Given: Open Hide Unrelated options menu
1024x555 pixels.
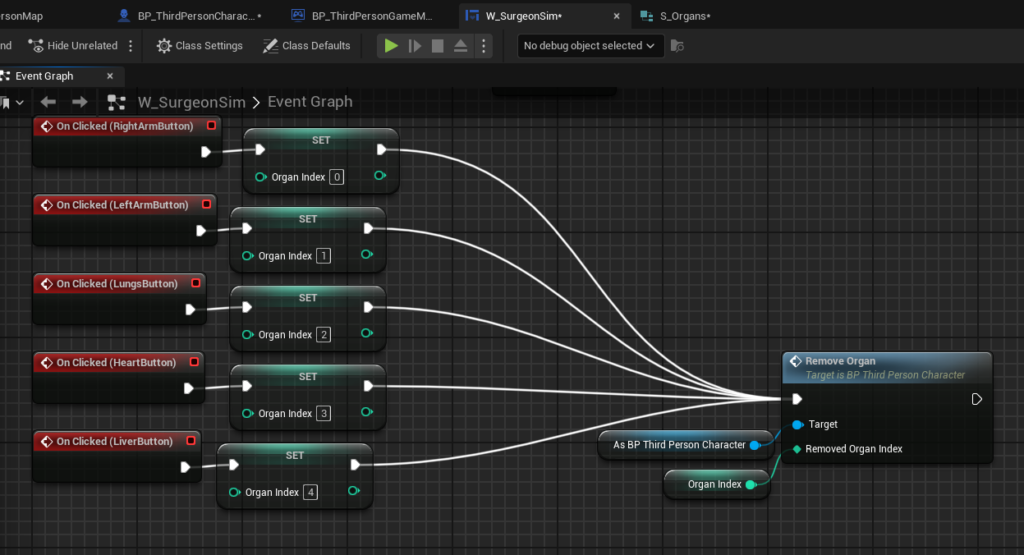Looking at the screenshot, I should (128, 46).
